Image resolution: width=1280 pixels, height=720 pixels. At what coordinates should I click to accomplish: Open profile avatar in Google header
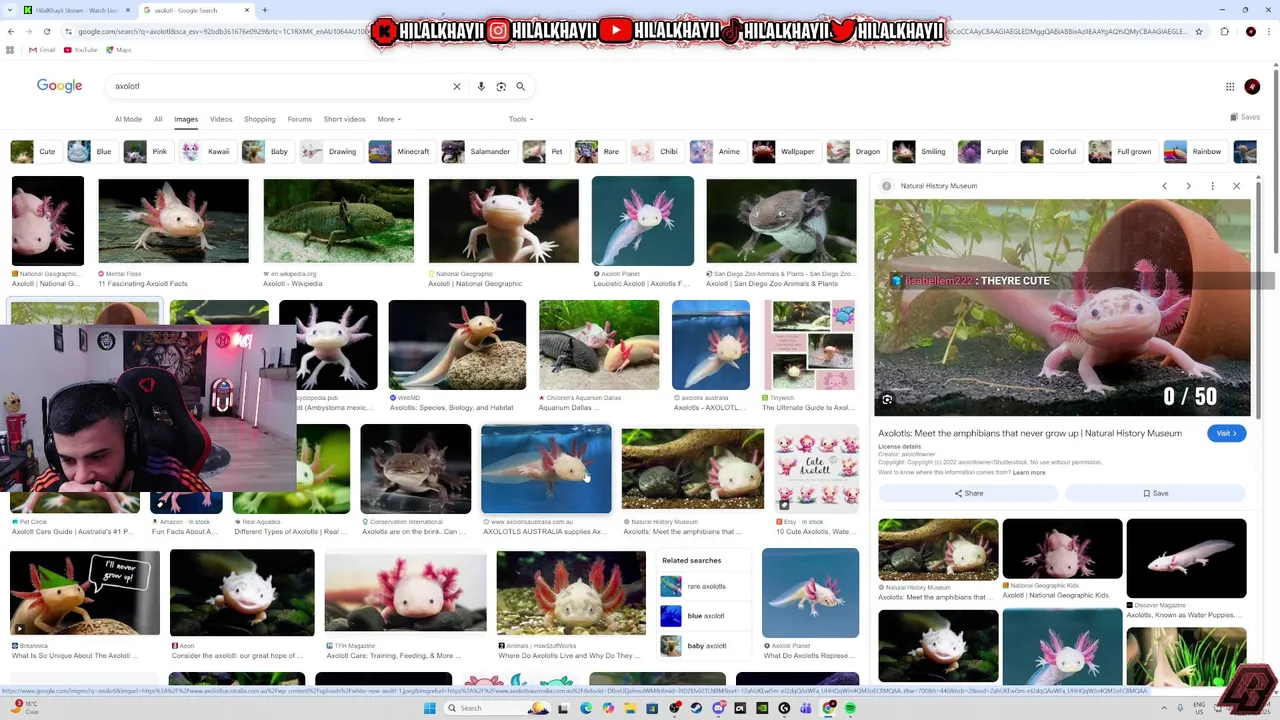[x=1252, y=87]
